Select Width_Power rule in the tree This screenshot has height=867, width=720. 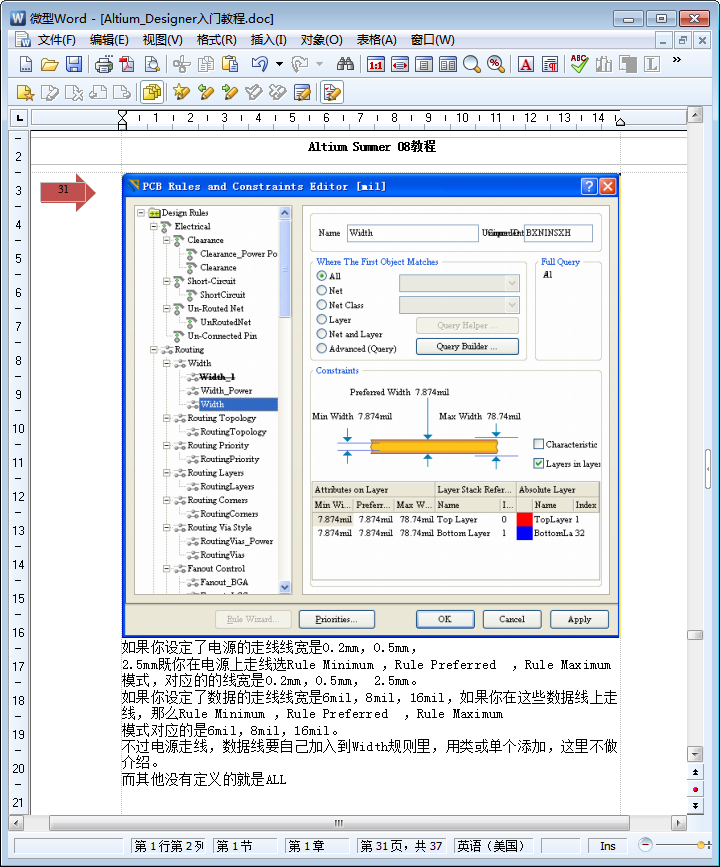226,390
